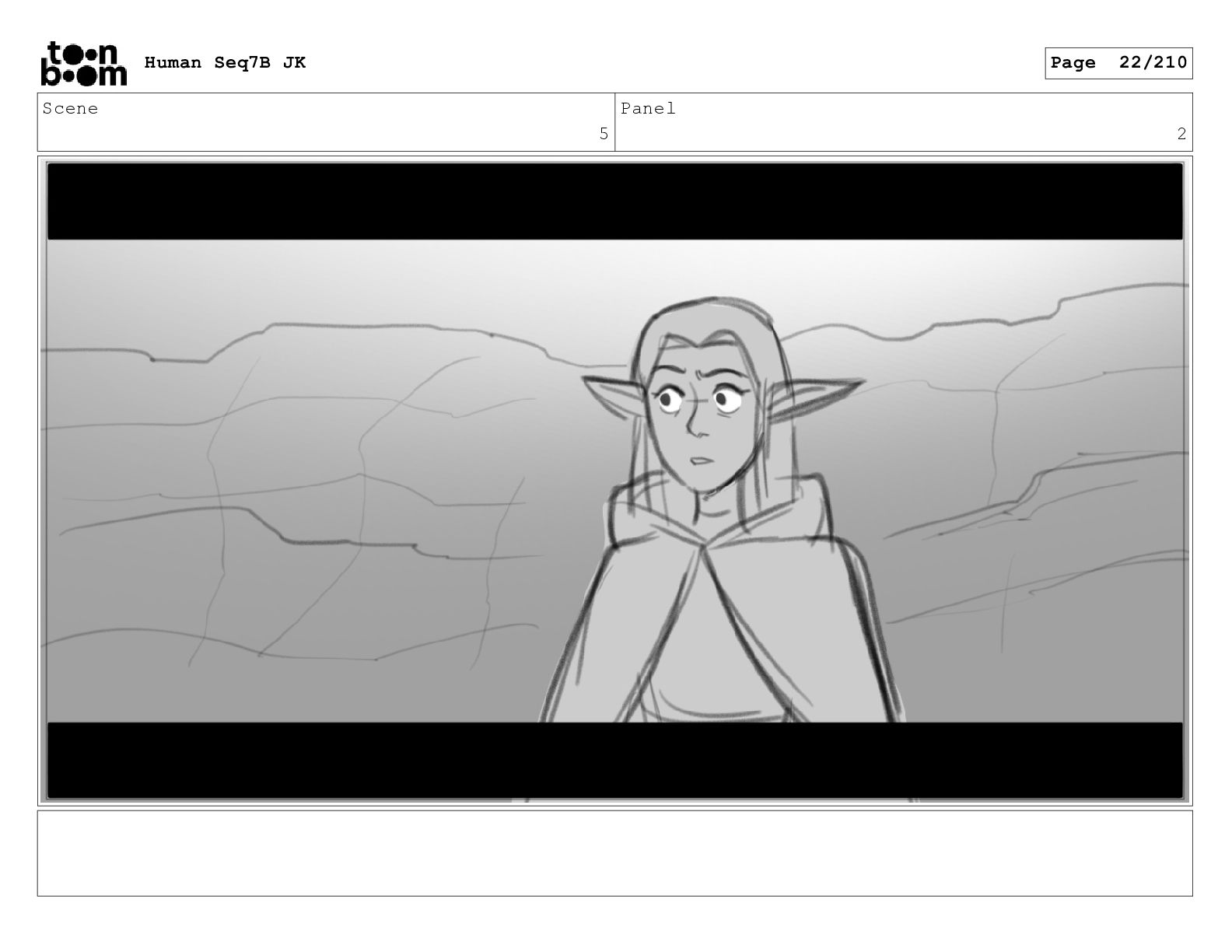Click the Toon Boom logo
The height and width of the screenshot is (952, 1232).
83,63
